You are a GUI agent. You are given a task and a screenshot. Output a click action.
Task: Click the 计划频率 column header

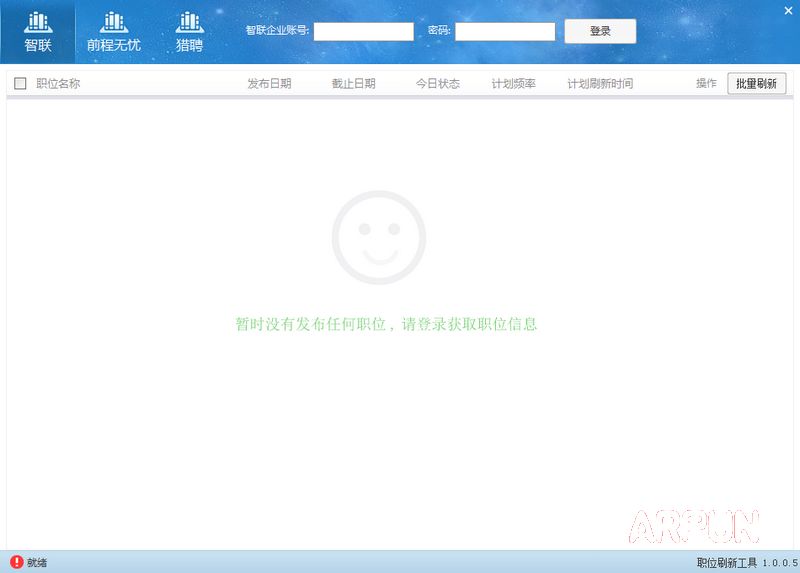pyautogui.click(x=513, y=84)
